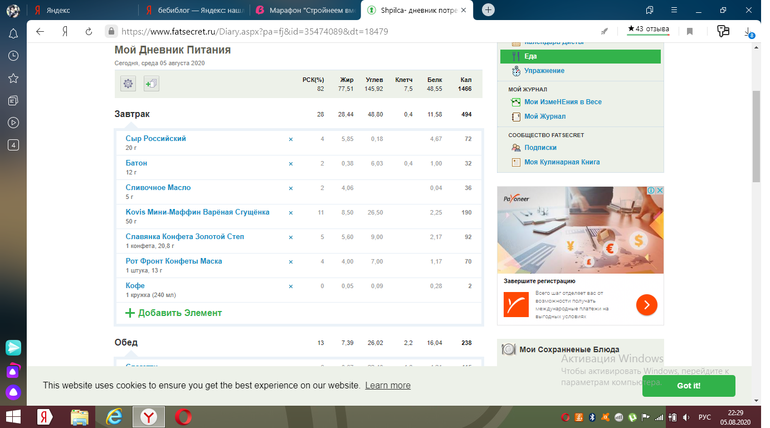Open favorites star icon in sidebar
Image resolution: width=770 pixels, height=428 pixels.
point(13,79)
